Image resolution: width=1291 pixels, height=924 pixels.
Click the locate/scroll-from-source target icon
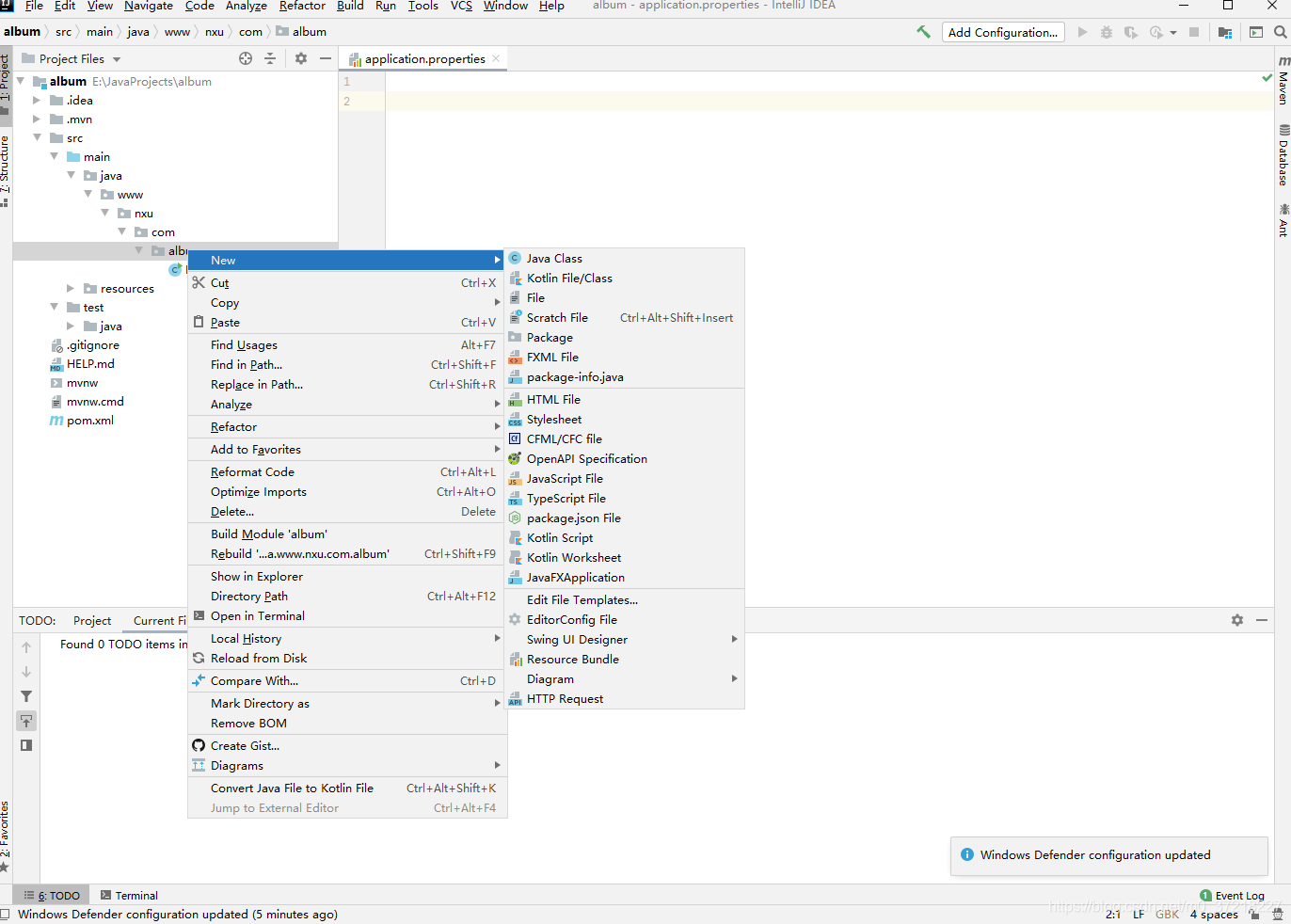click(246, 58)
